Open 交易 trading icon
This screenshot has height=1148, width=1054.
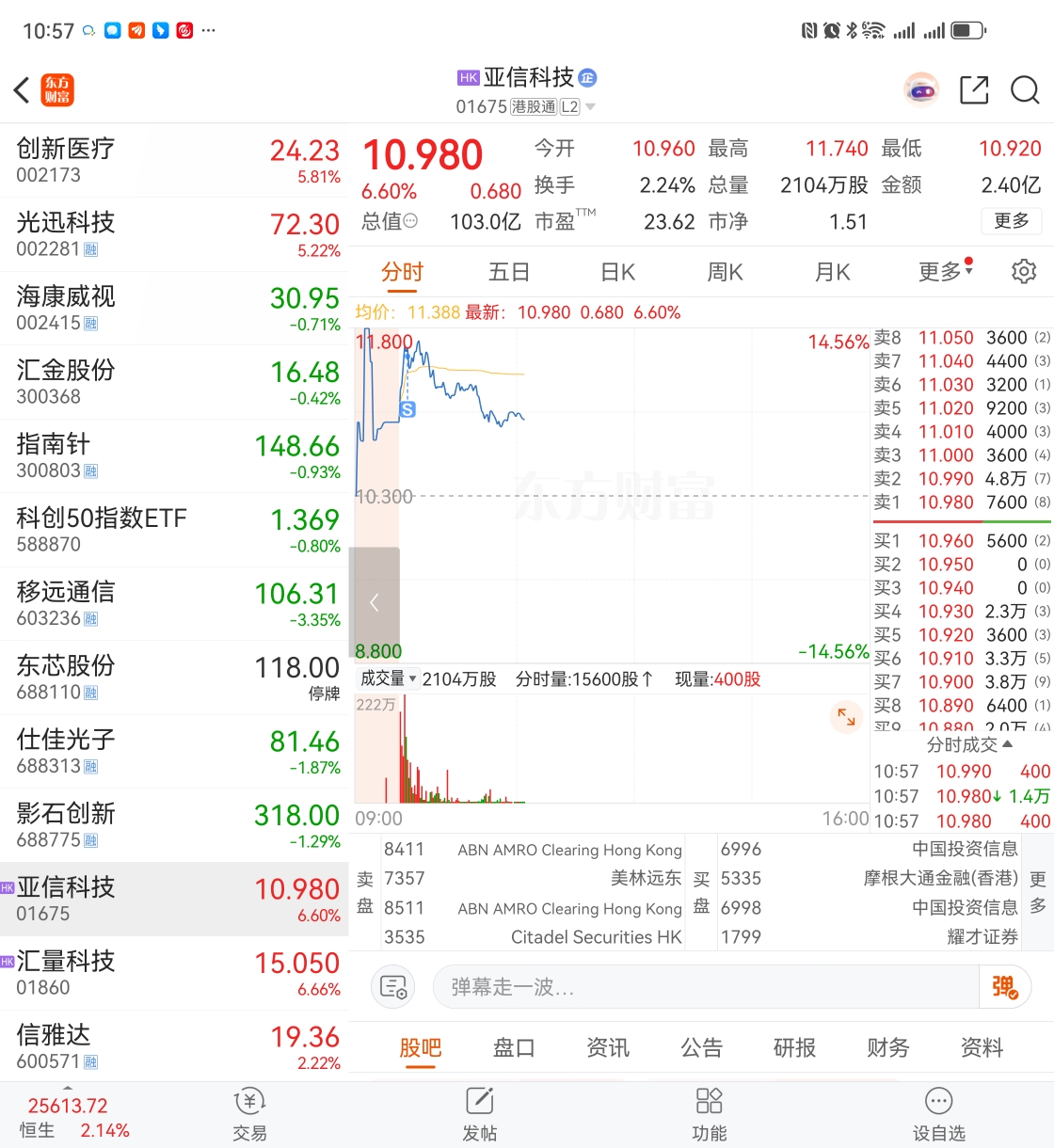pyautogui.click(x=249, y=1114)
